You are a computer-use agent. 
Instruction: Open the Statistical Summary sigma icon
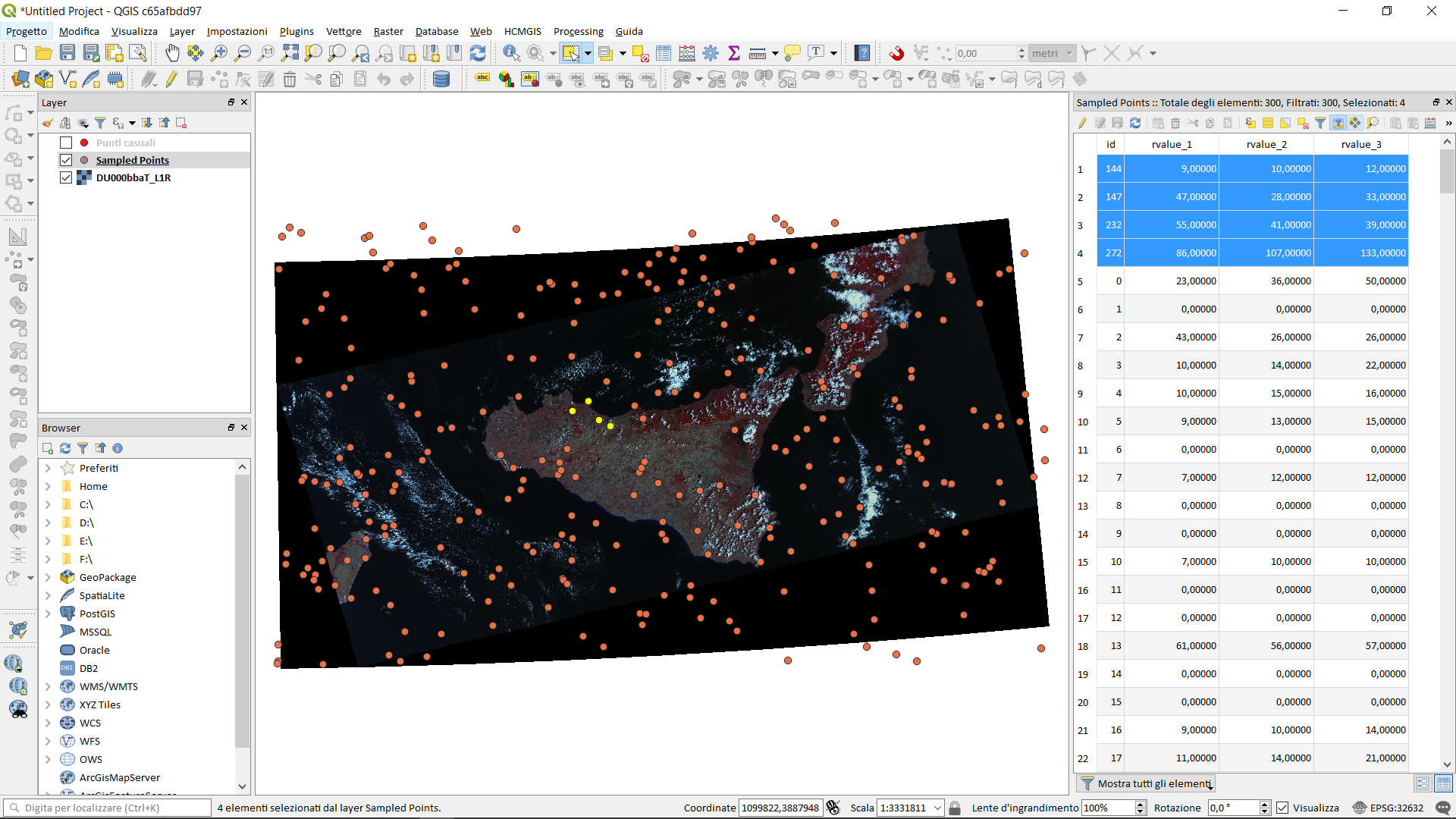point(733,53)
